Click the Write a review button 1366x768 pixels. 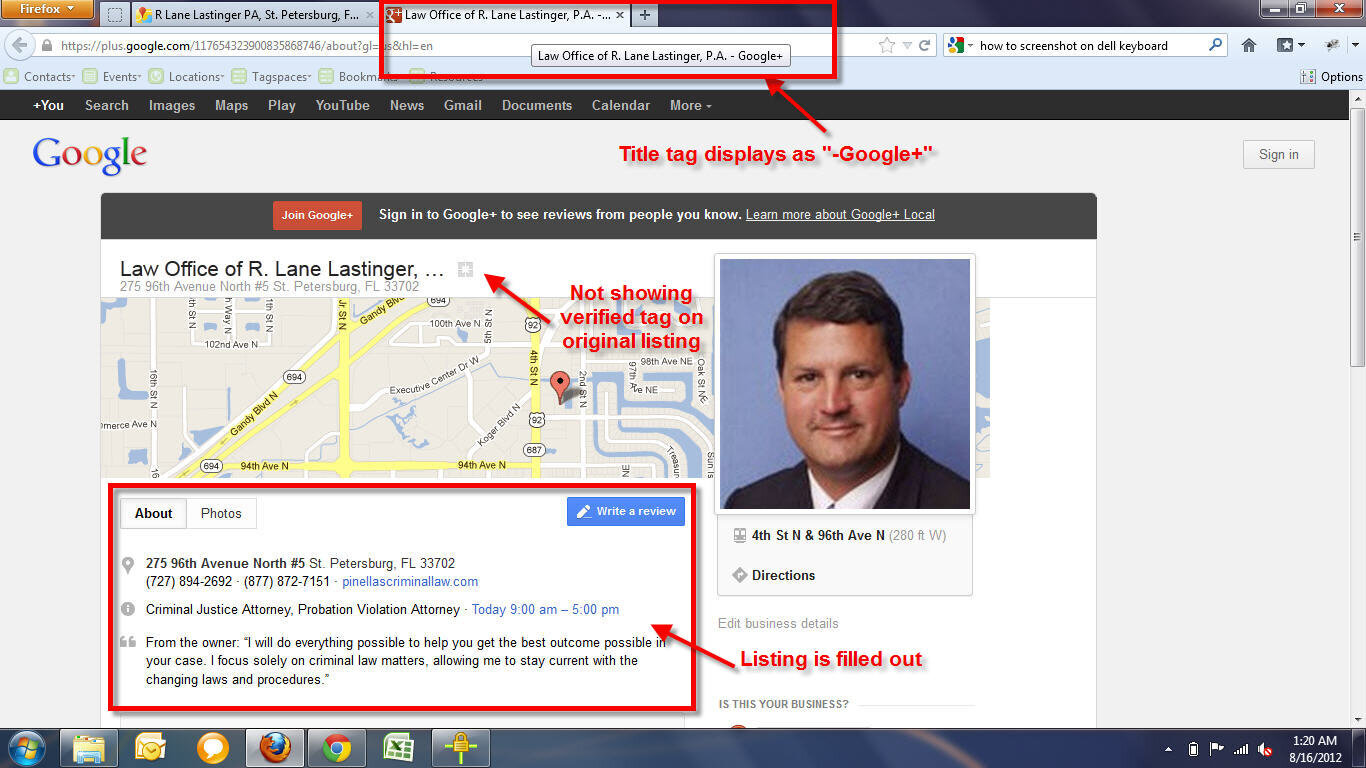626,511
